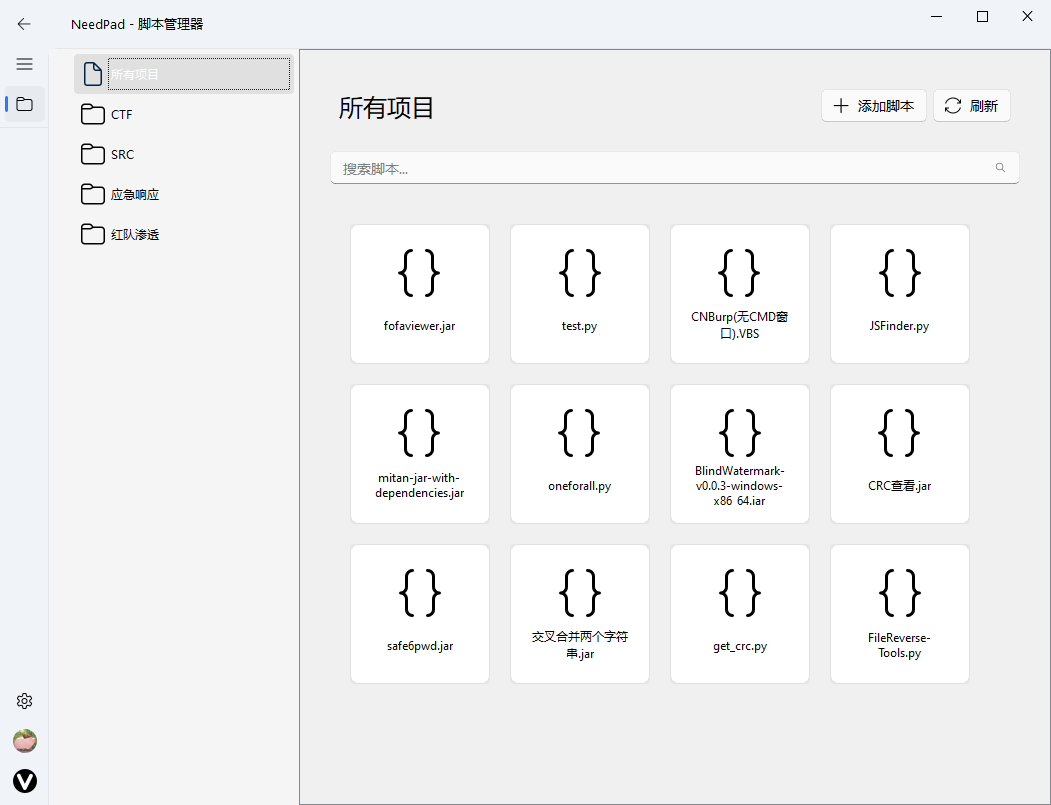Click the 添加脚本 button
Screen dimensions: 1051x805
tap(874, 106)
